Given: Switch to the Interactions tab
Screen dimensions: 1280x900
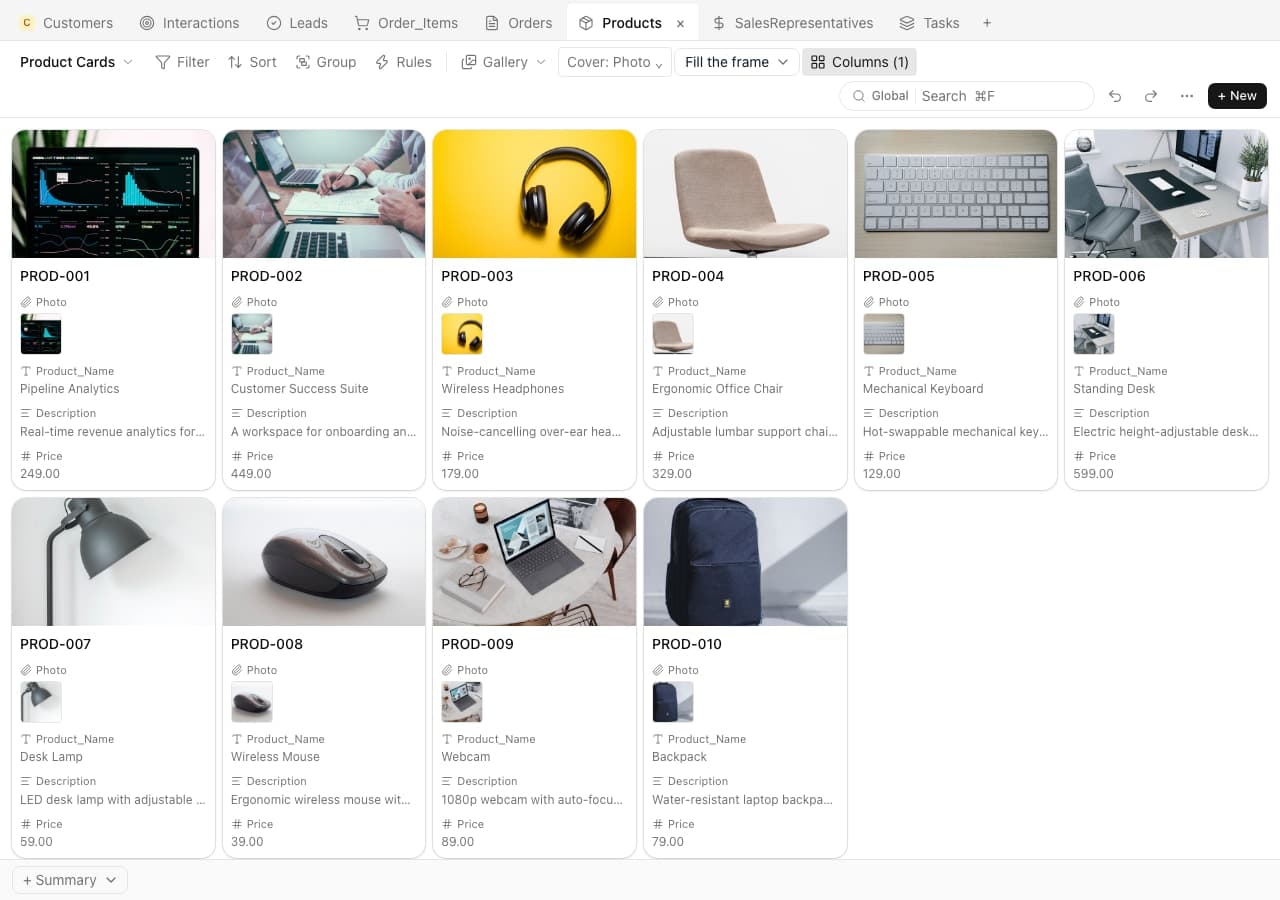Looking at the screenshot, I should [189, 23].
